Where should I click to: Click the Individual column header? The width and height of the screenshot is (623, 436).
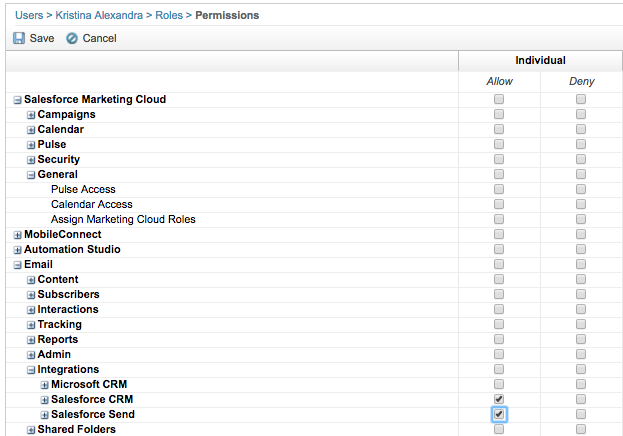[540, 60]
